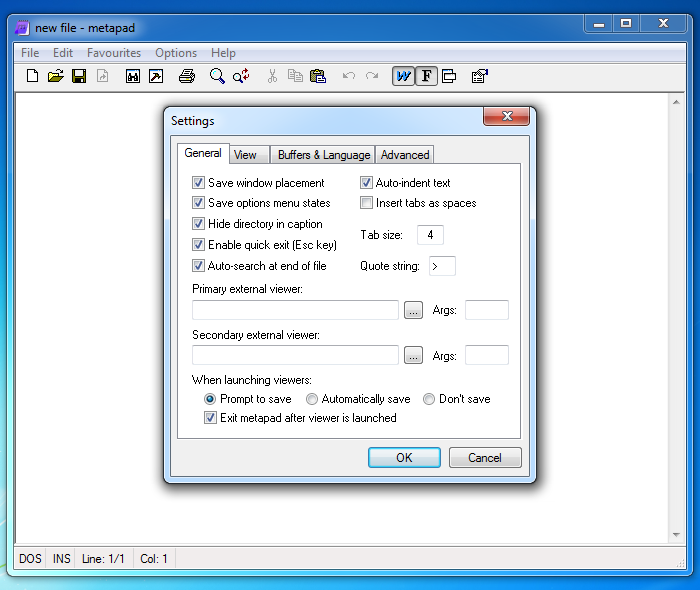Screen dimensions: 700x590
Task: Click the New file toolbar icon
Action: (x=32, y=76)
